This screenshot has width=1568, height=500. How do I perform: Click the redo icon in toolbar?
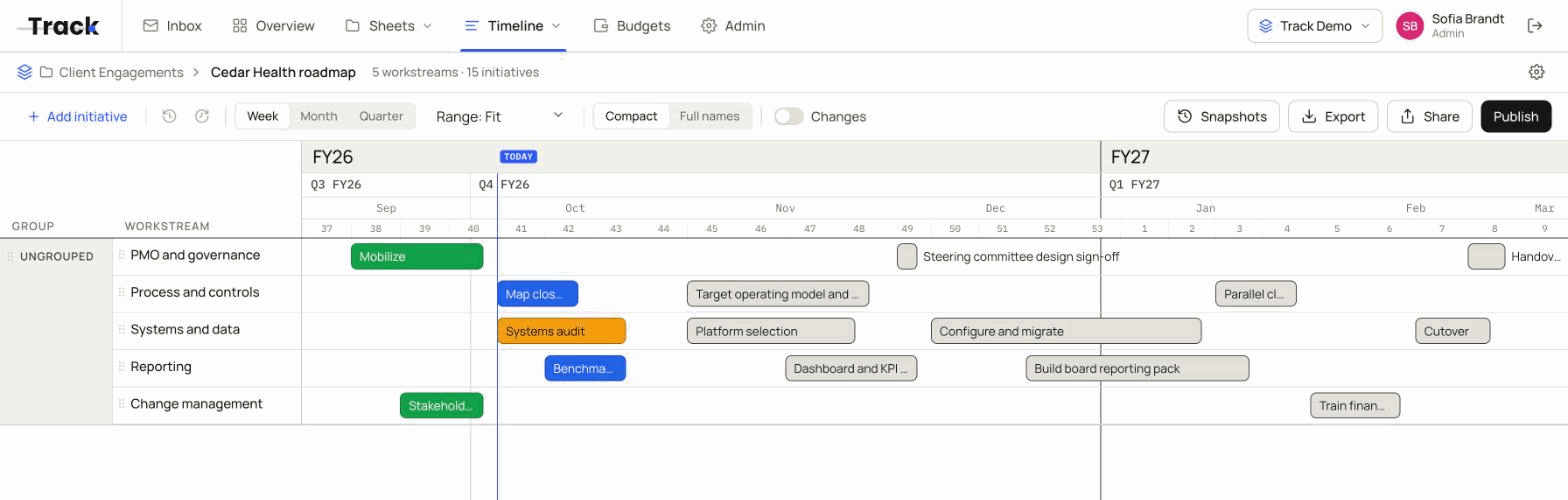click(x=202, y=116)
